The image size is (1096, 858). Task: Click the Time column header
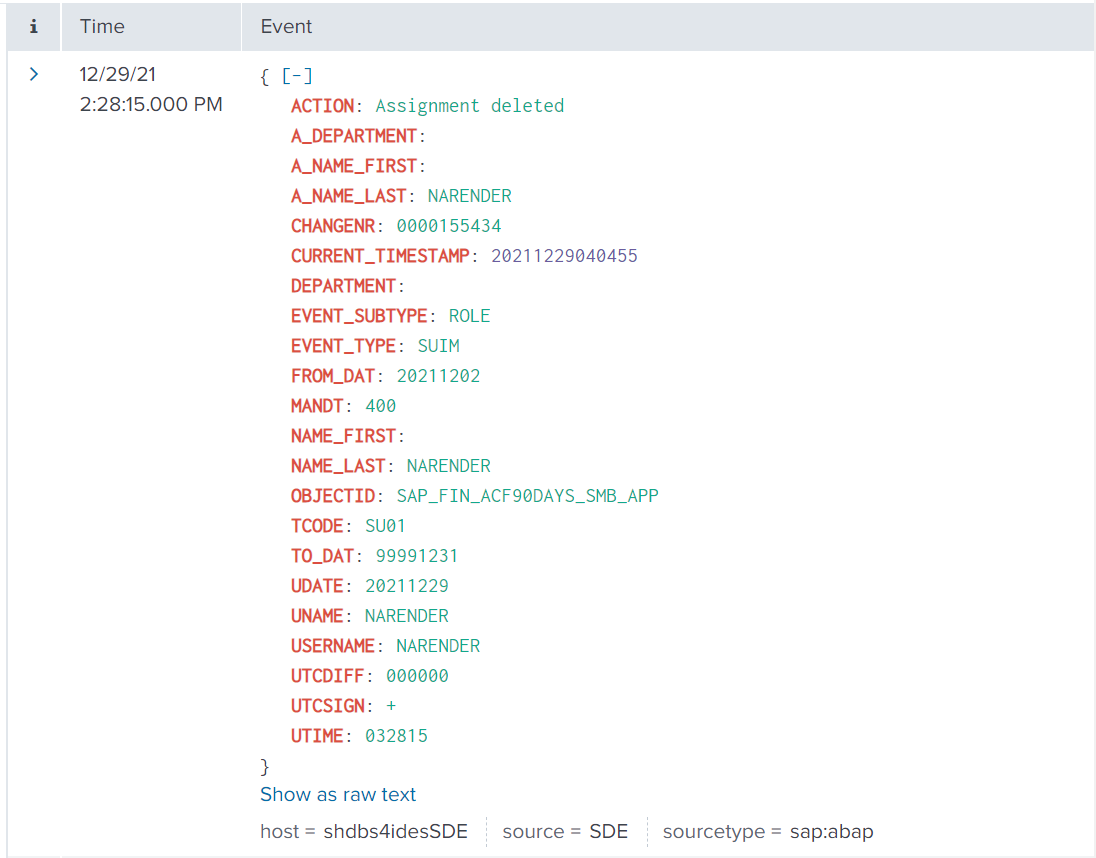click(x=102, y=27)
